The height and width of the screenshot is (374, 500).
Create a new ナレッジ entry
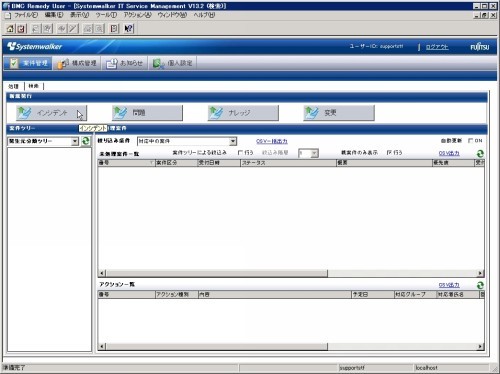click(x=243, y=113)
